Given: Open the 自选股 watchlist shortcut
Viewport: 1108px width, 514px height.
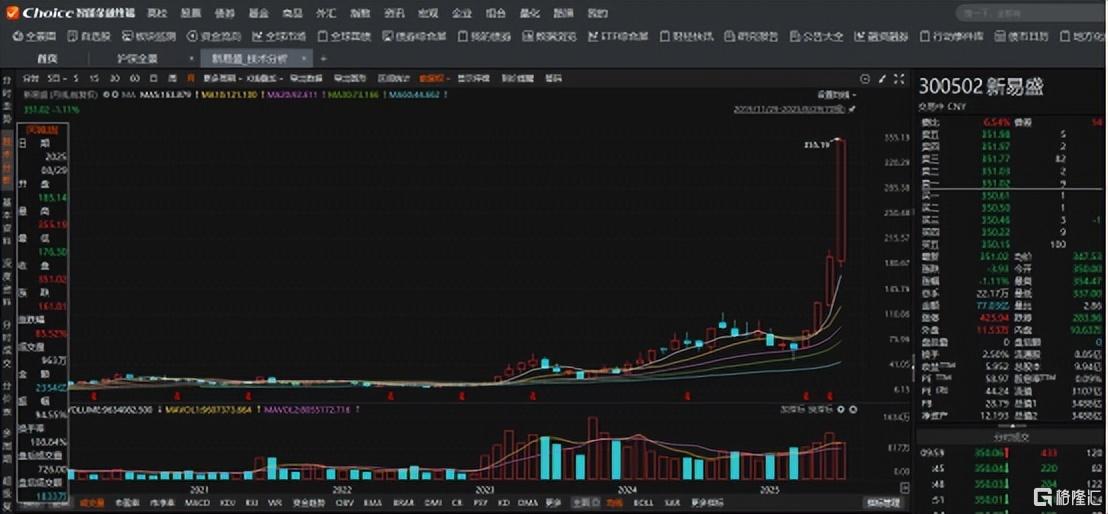Looking at the screenshot, I should (88, 36).
